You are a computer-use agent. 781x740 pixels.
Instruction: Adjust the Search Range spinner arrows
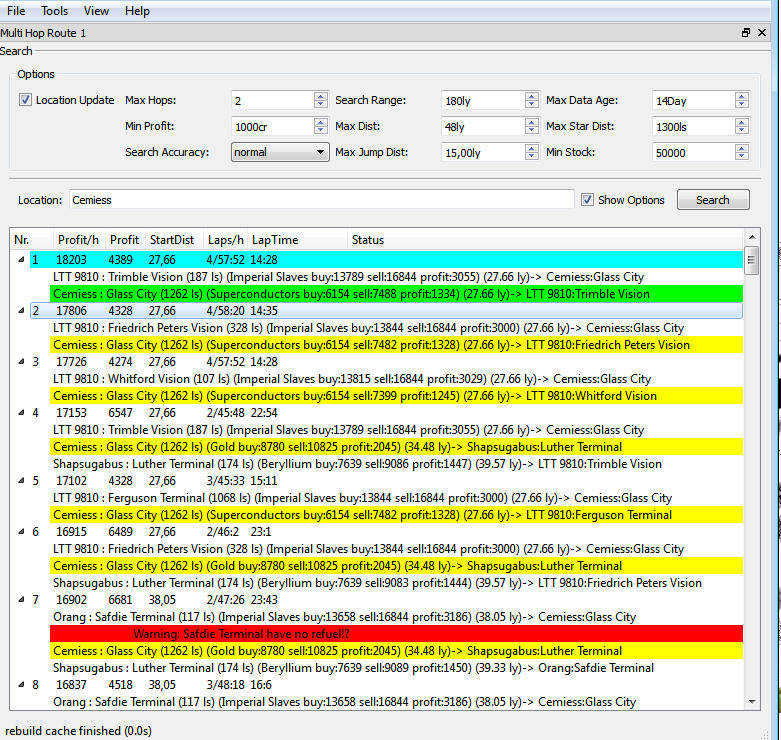531,100
